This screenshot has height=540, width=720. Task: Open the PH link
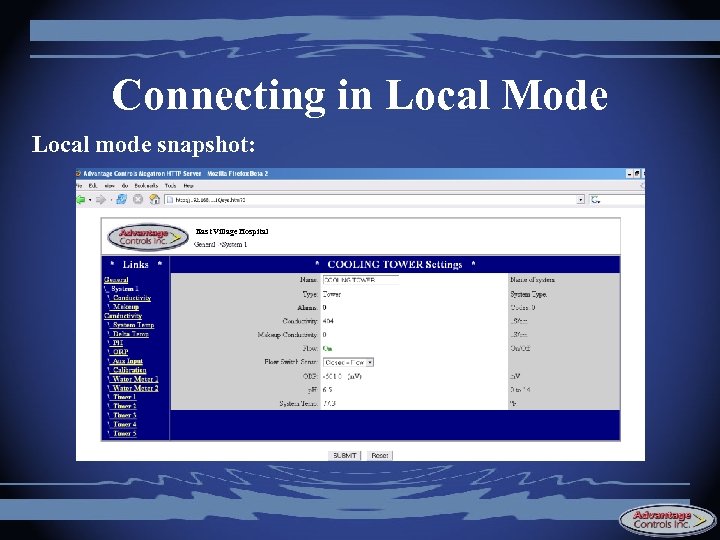point(118,343)
